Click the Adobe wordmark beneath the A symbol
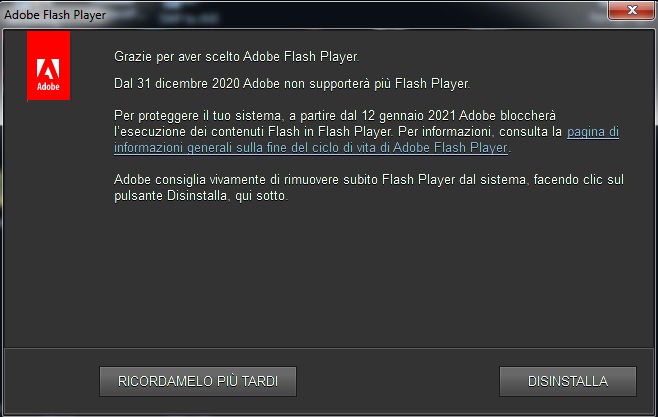 click(48, 86)
